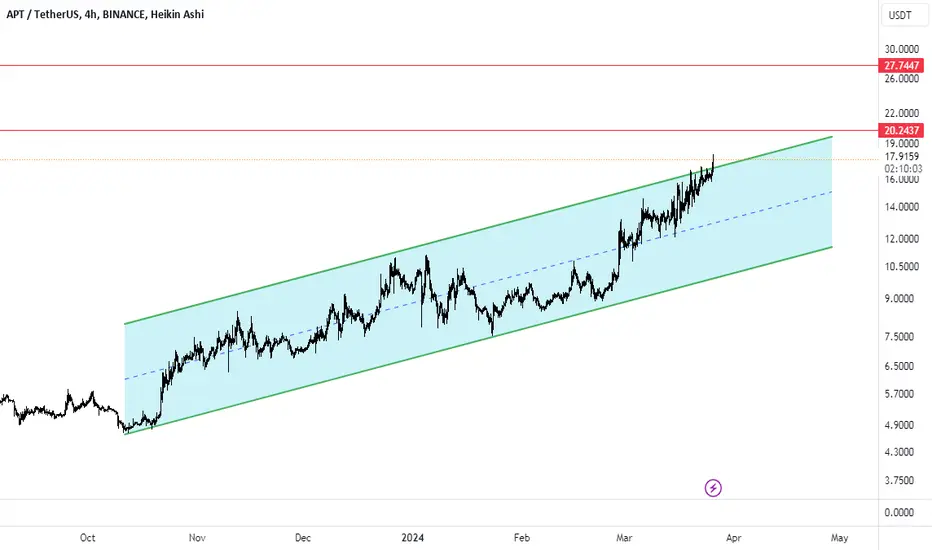This screenshot has height=550, width=932.
Task: Click the Mar label on time axis
Action: (x=624, y=538)
